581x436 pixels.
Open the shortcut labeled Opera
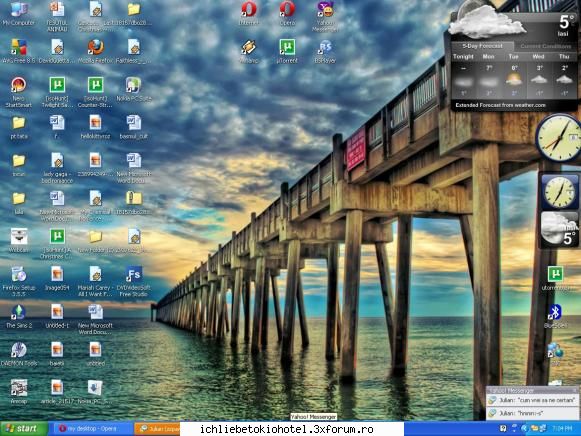288,14
